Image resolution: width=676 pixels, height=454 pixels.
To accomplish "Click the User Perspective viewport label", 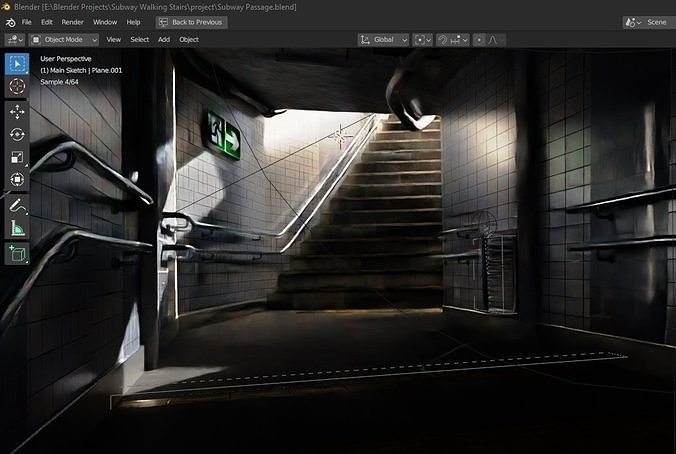I will click(x=66, y=59).
